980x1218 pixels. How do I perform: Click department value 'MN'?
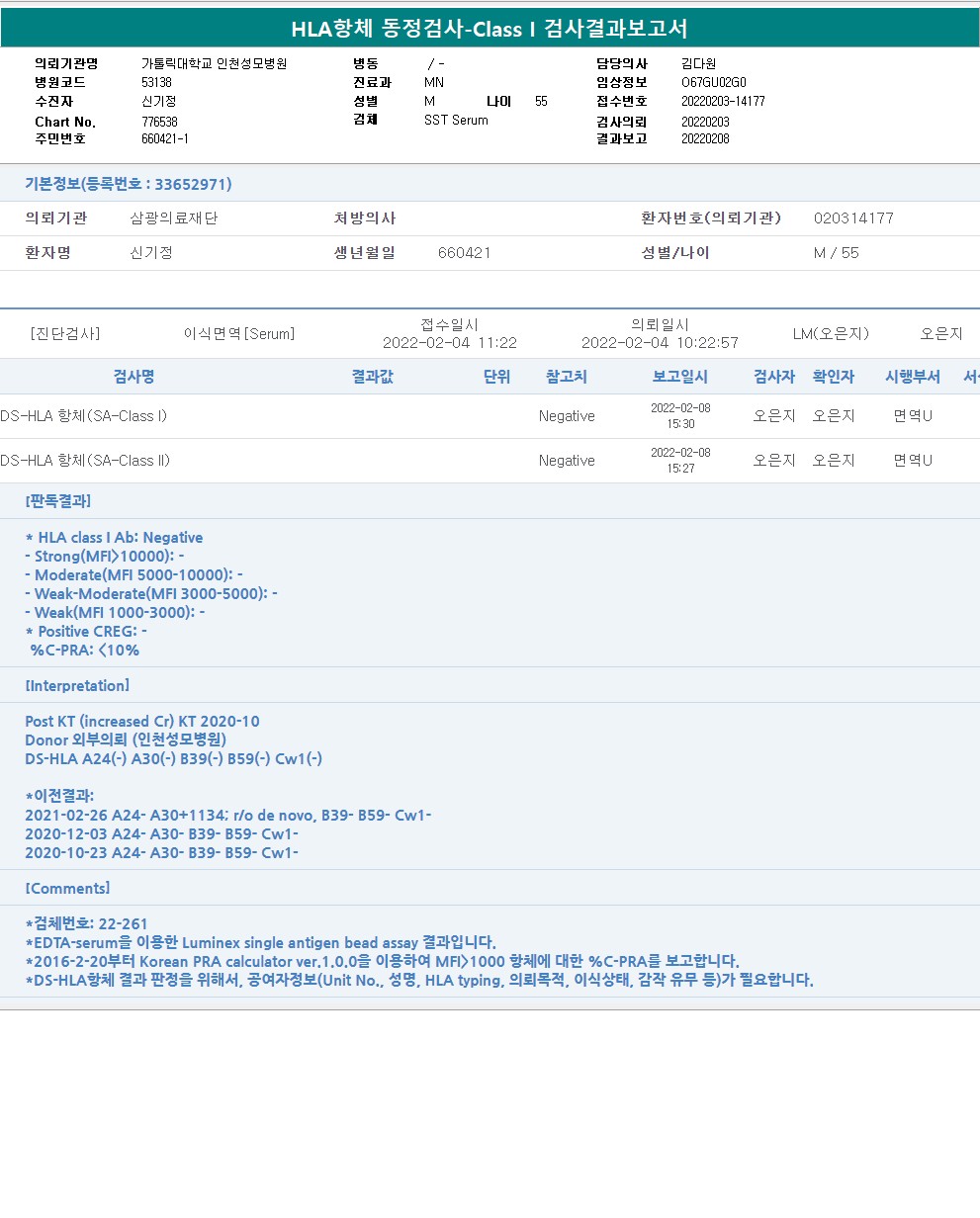(434, 83)
